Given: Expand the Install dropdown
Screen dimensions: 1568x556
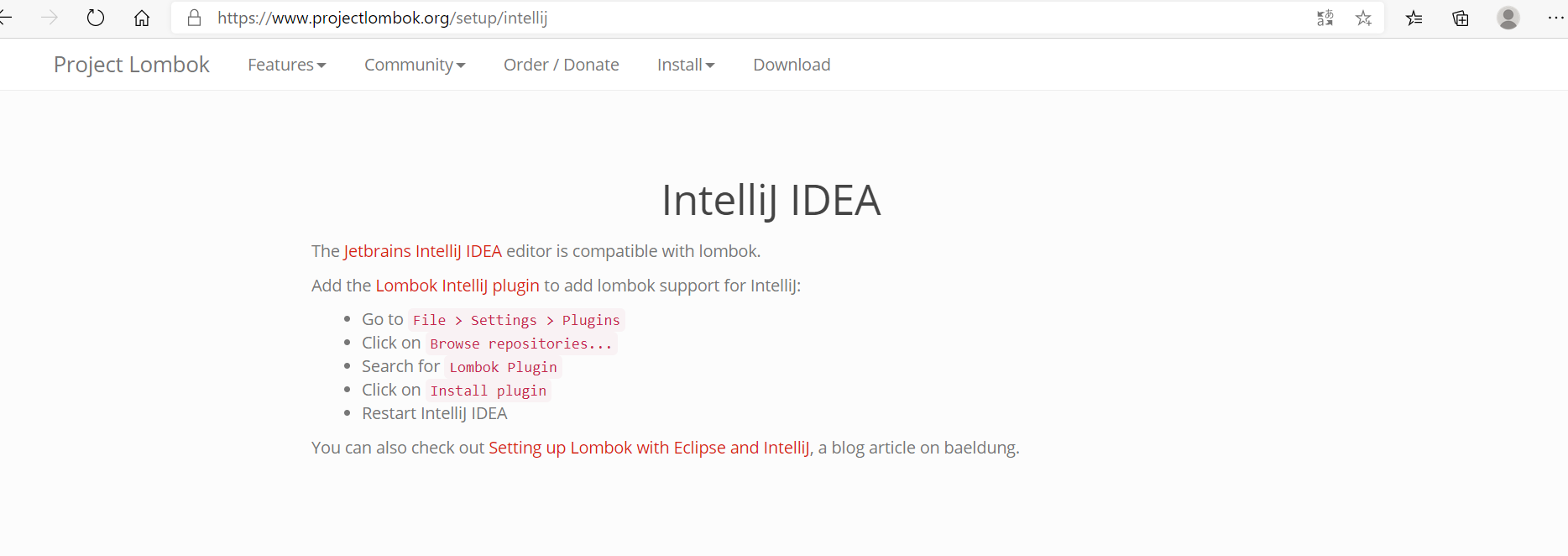Looking at the screenshot, I should click(x=686, y=64).
